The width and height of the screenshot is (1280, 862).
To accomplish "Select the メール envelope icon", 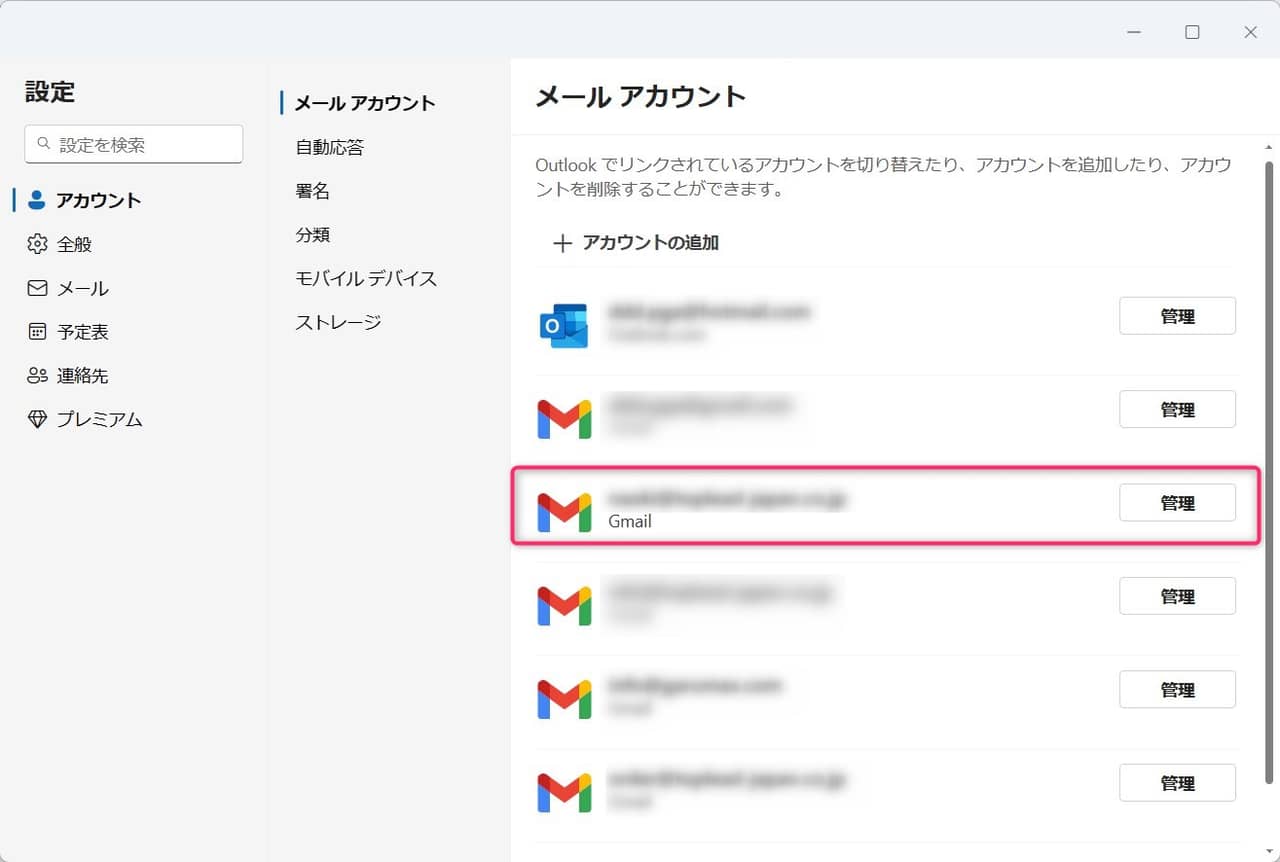I will (37, 288).
